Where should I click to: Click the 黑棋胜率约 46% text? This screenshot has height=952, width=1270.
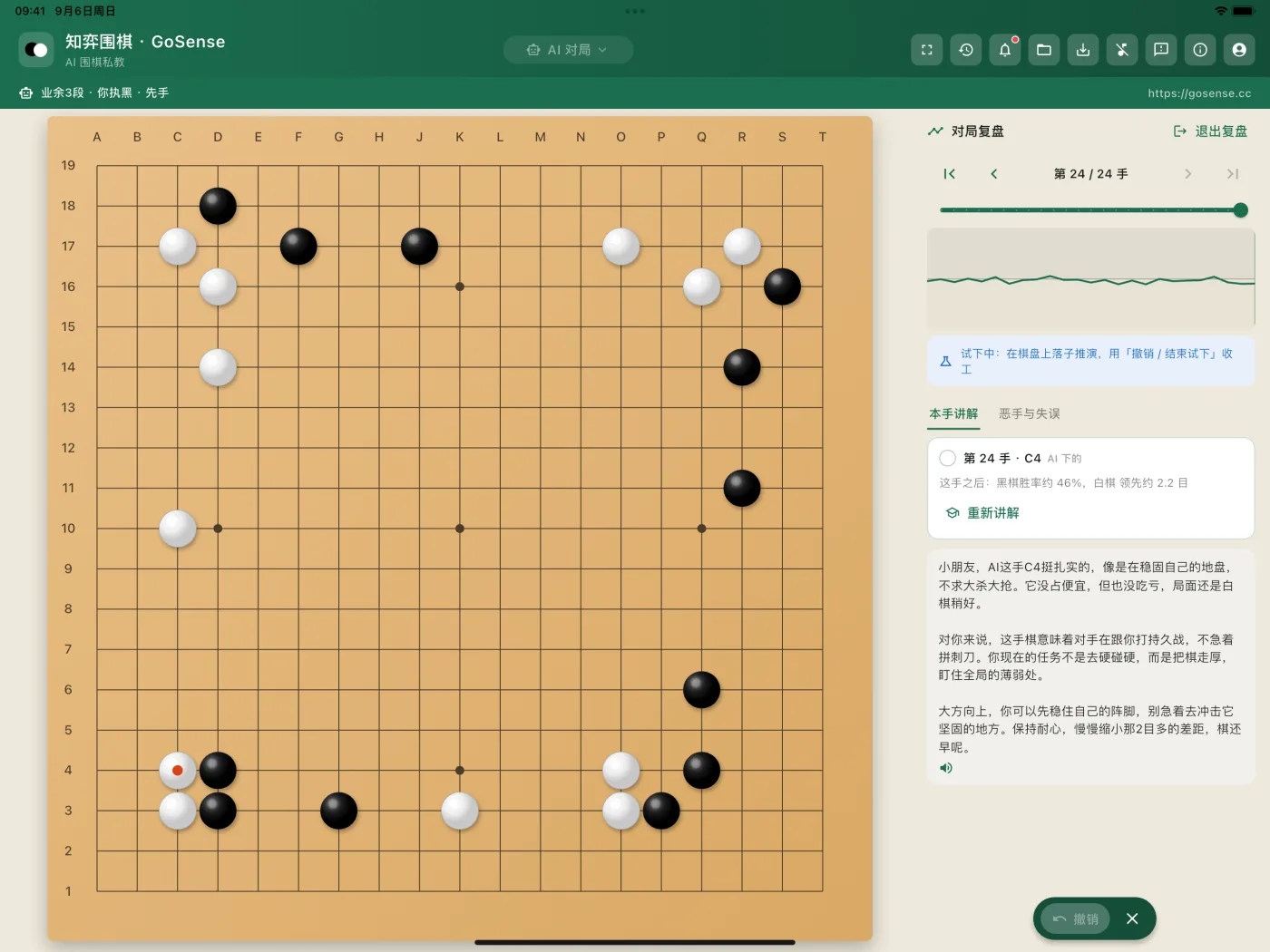[x=1040, y=483]
